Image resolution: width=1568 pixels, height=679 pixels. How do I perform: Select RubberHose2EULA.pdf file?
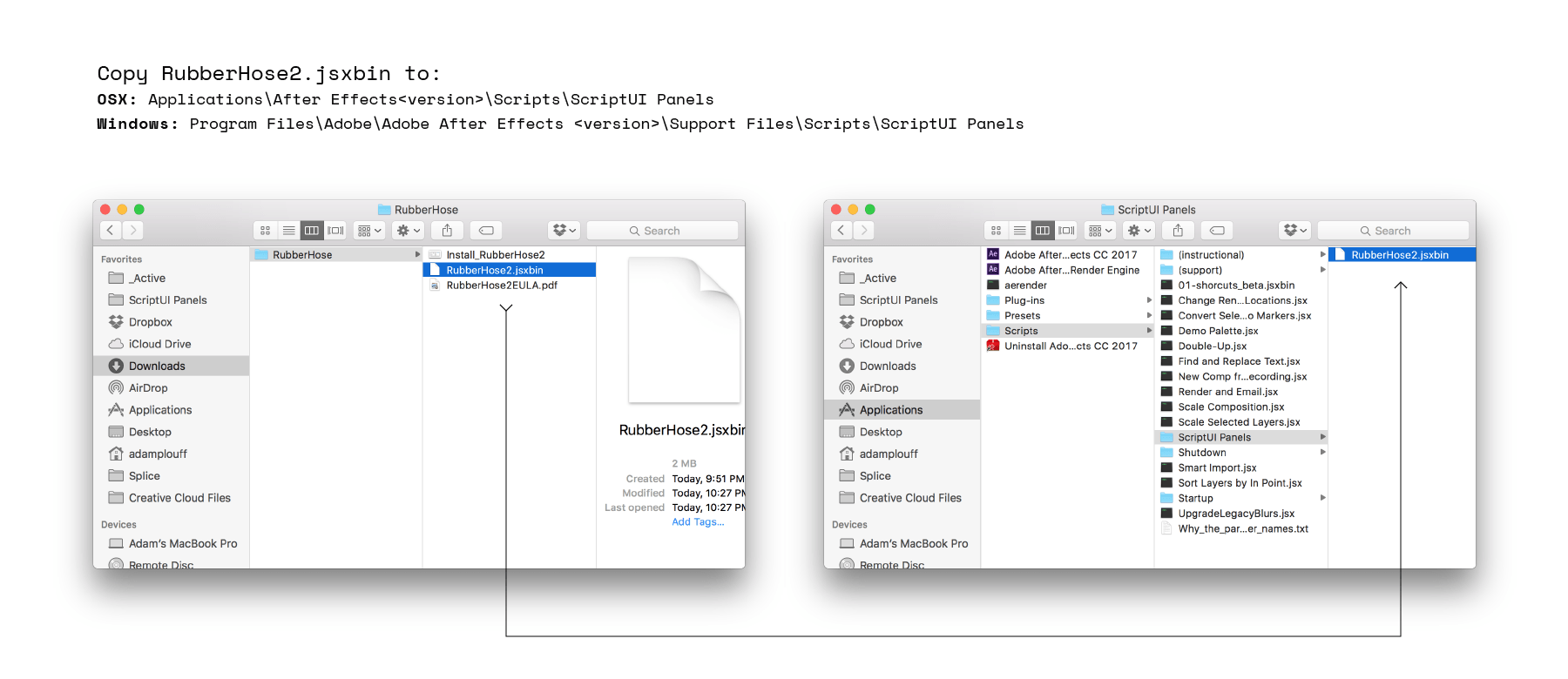510,286
